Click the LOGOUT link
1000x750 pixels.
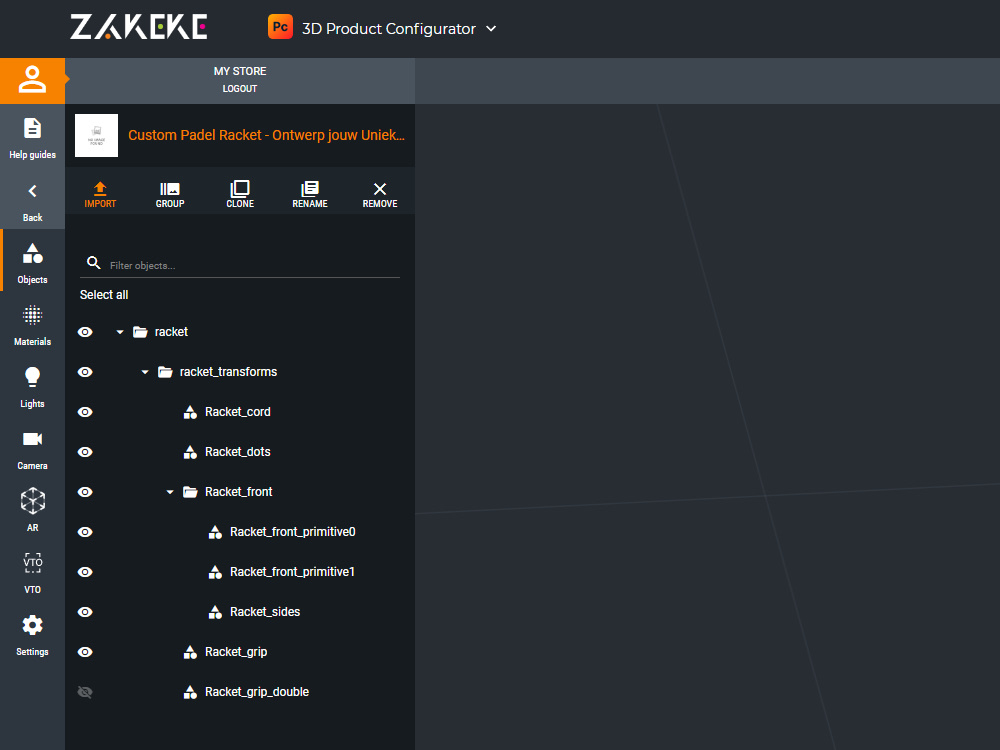tap(239, 88)
